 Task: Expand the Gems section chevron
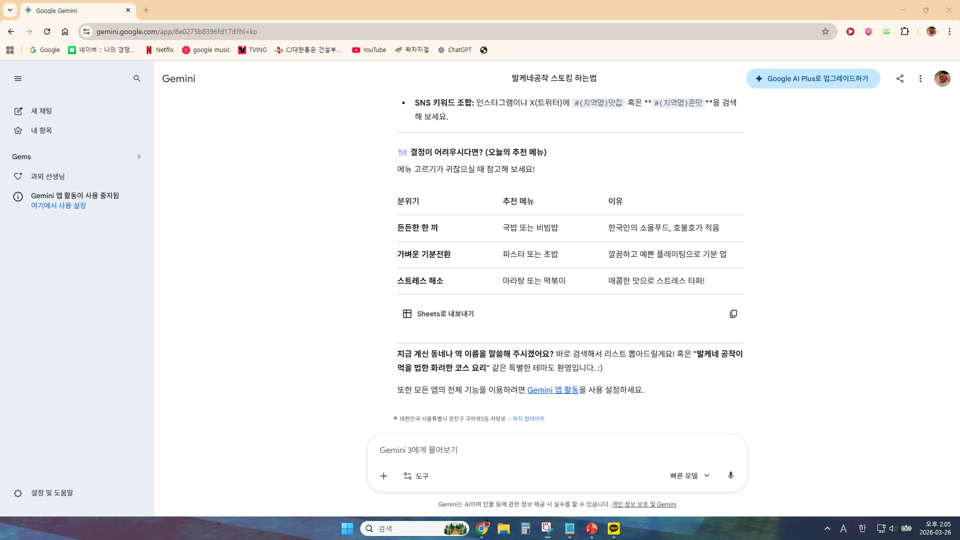point(139,157)
